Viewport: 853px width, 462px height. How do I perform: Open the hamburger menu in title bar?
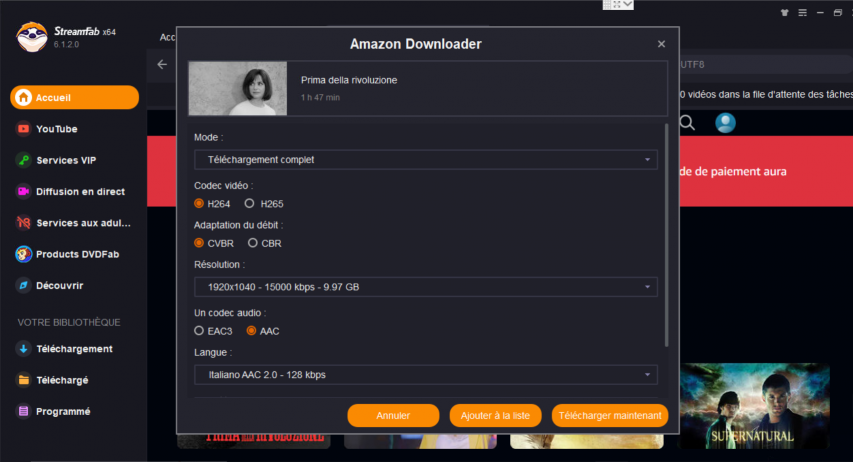(x=802, y=13)
